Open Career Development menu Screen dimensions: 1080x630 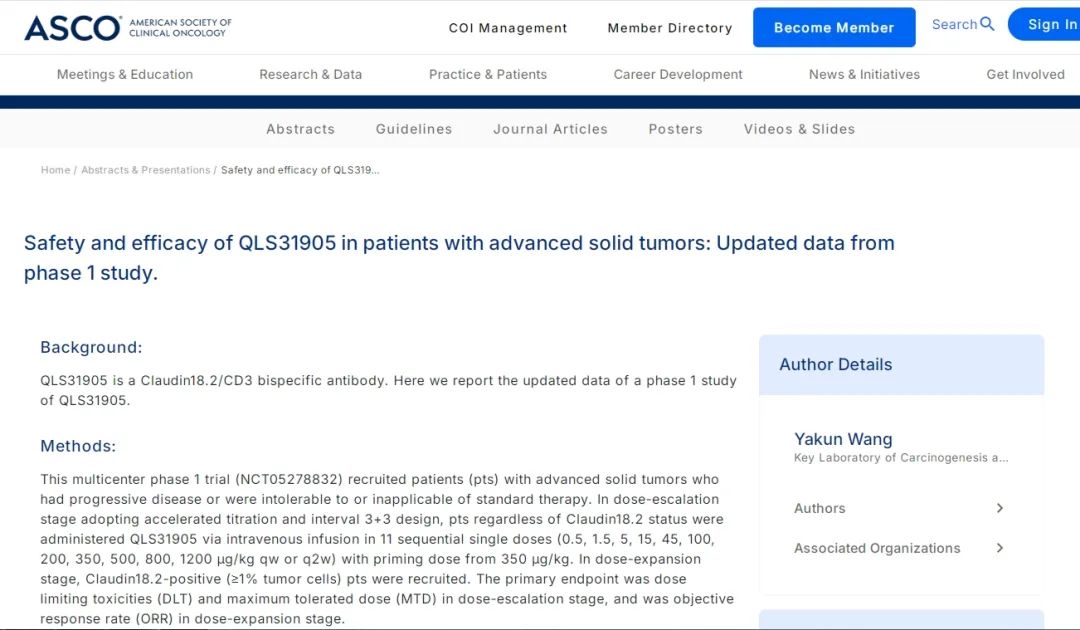678,74
